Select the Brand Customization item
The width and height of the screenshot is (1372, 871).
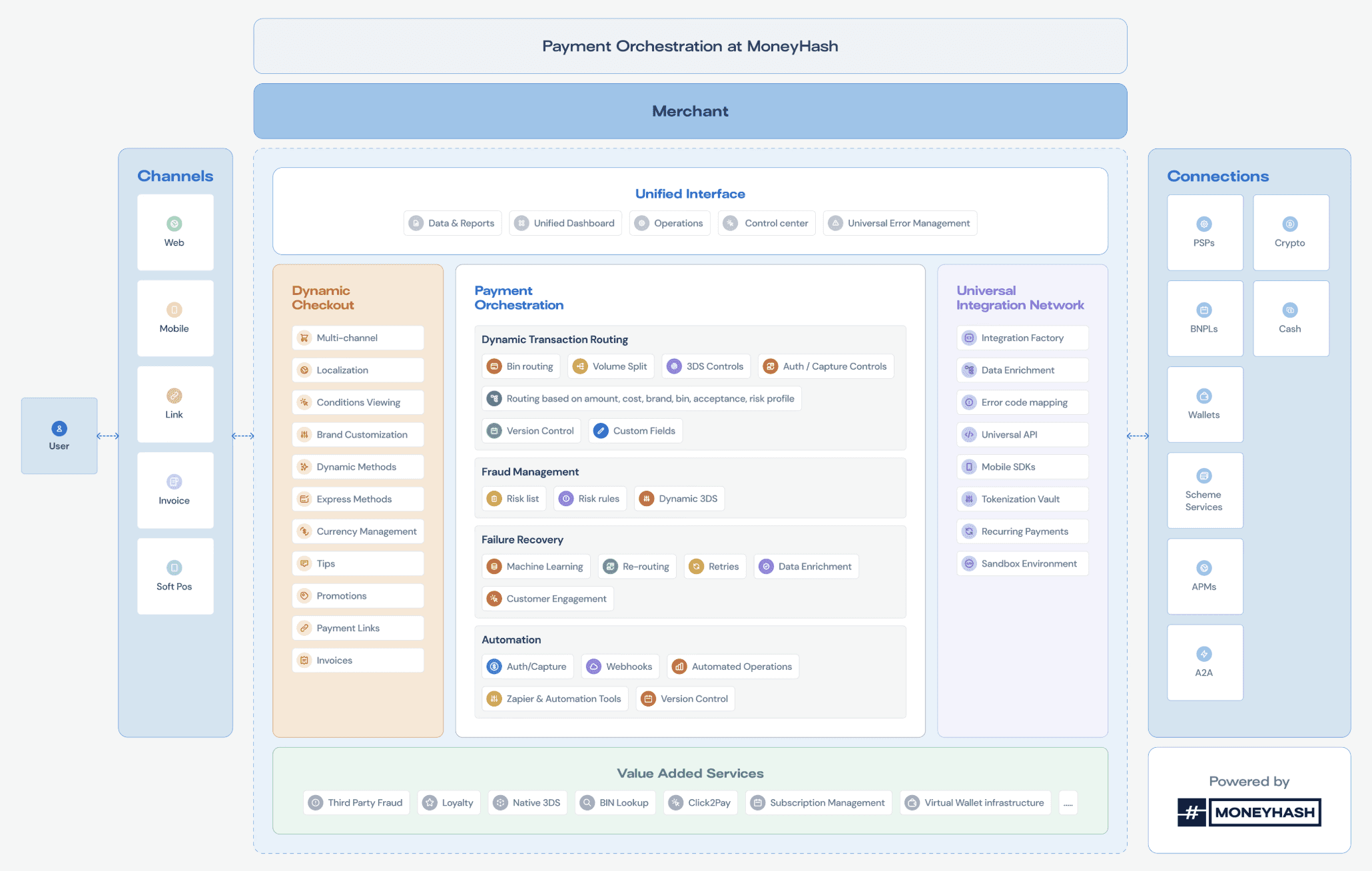click(x=358, y=434)
